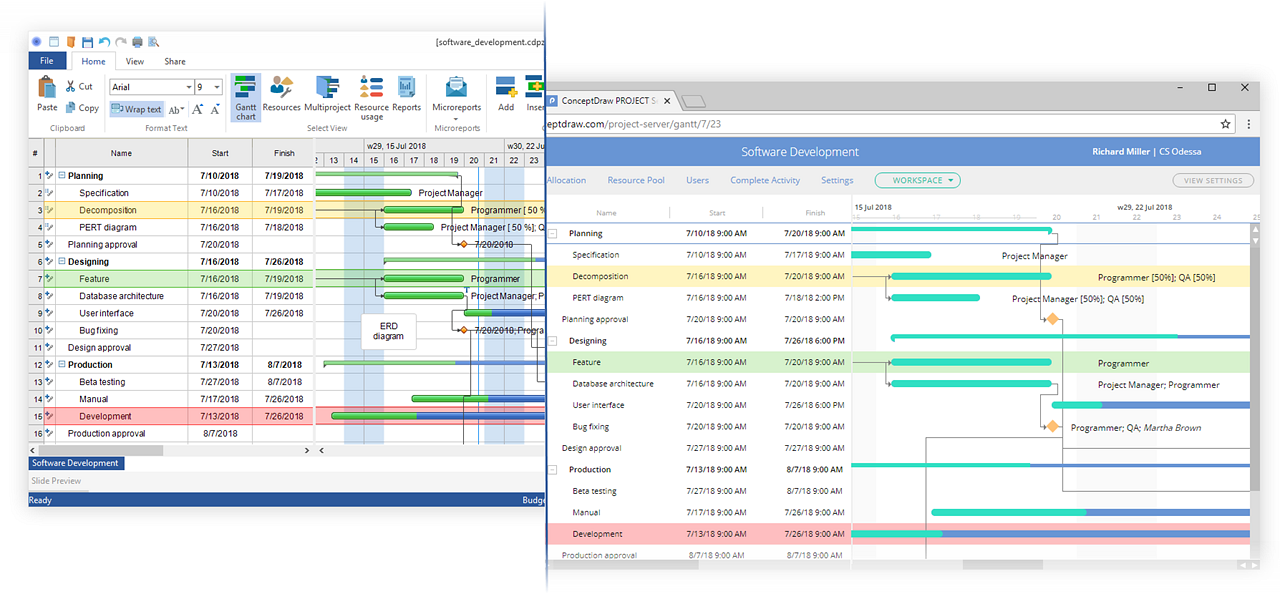Toggle the Wrap text button

(136, 109)
